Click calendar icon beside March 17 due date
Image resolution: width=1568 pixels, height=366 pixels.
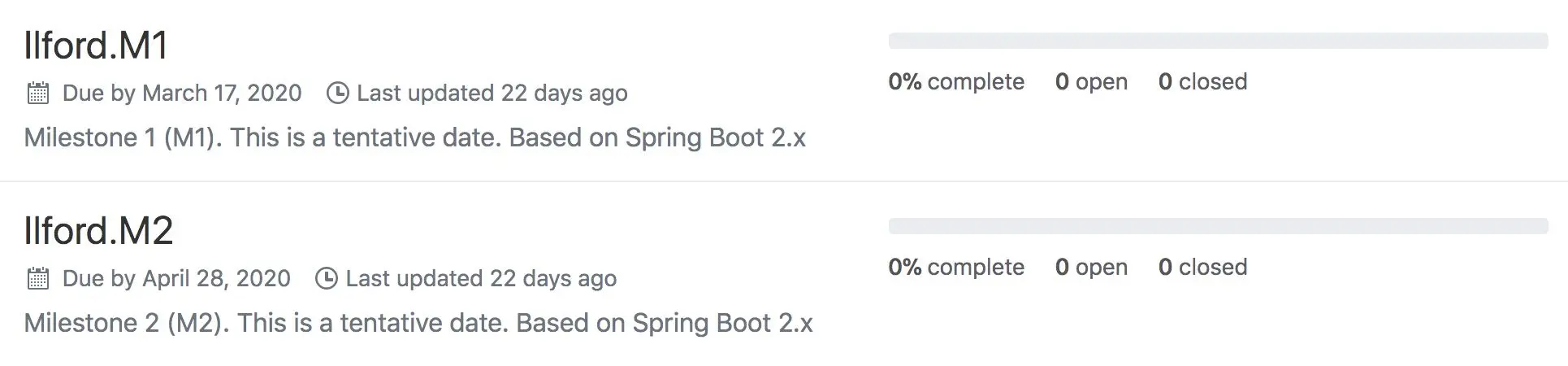tap(38, 93)
